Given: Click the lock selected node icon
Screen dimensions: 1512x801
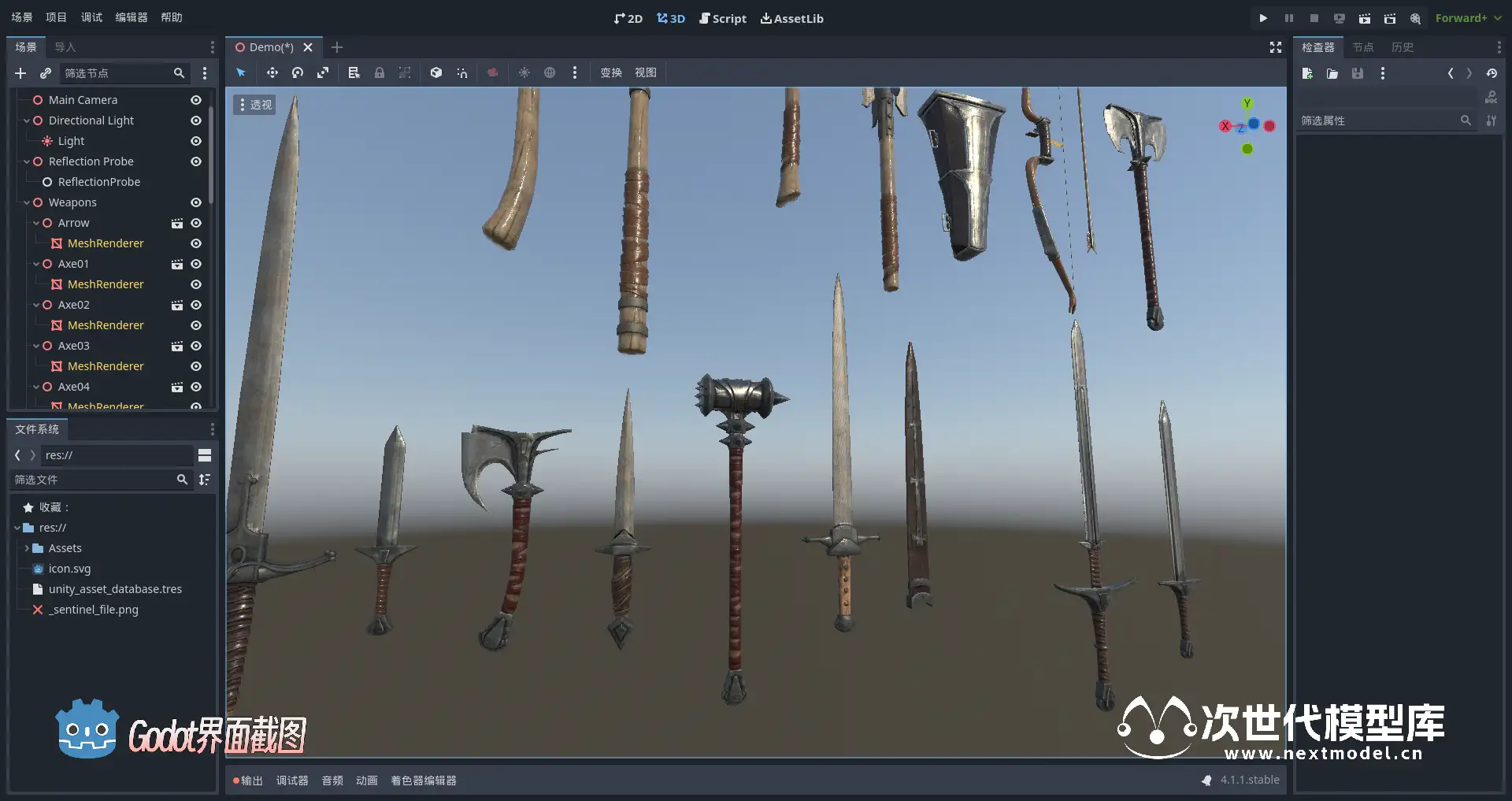Looking at the screenshot, I should tap(380, 72).
